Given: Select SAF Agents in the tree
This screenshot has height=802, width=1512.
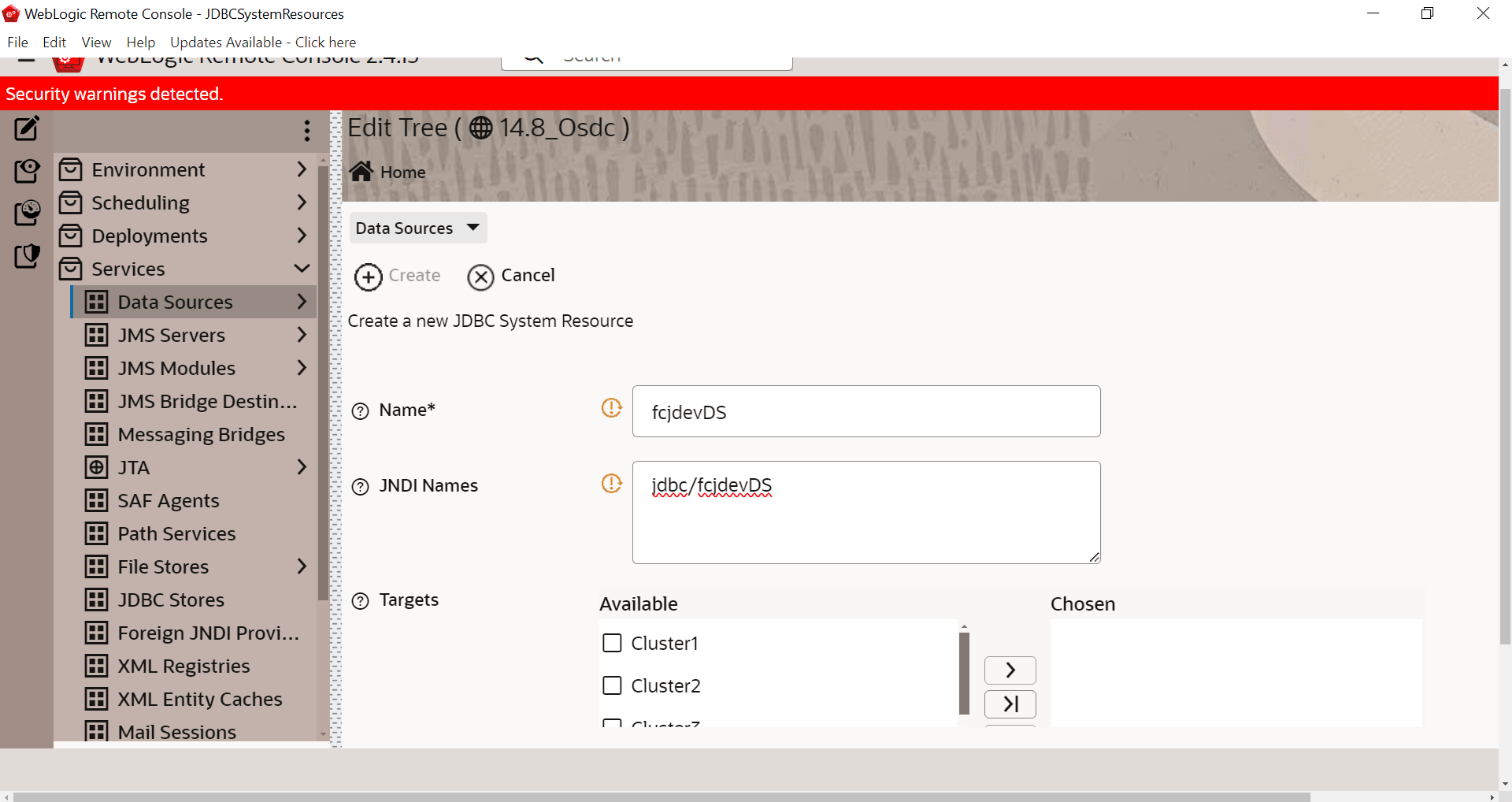Looking at the screenshot, I should click(x=169, y=500).
